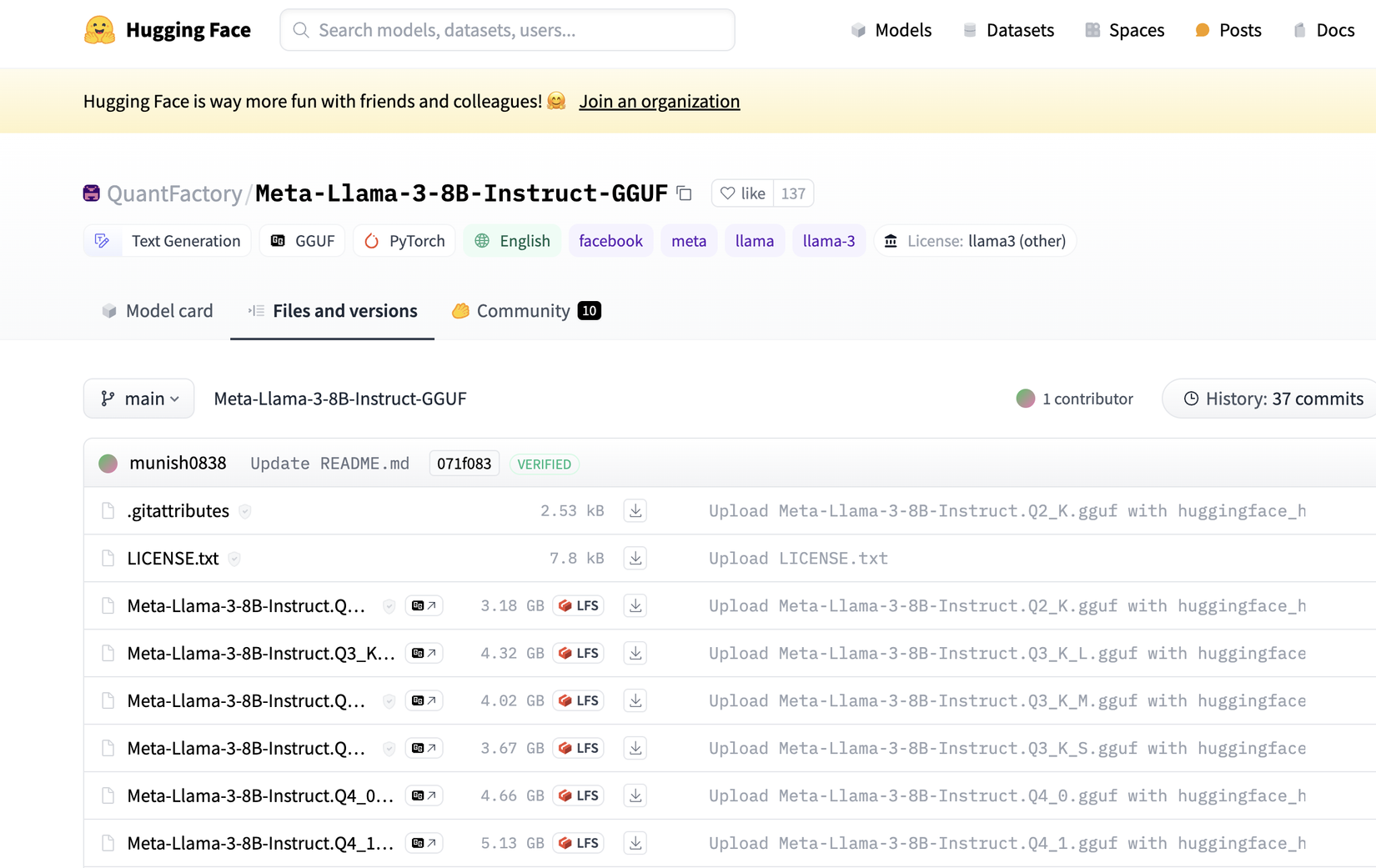Click the Join an organization link

pos(660,101)
